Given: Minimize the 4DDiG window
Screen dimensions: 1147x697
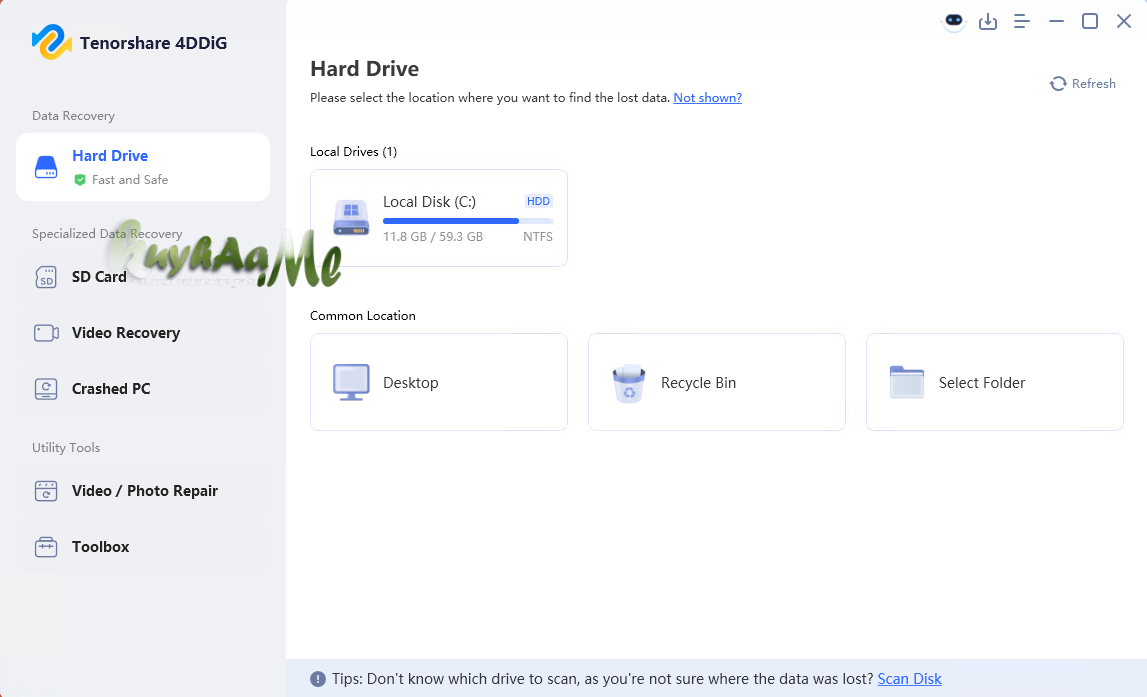Looking at the screenshot, I should [x=1056, y=21].
